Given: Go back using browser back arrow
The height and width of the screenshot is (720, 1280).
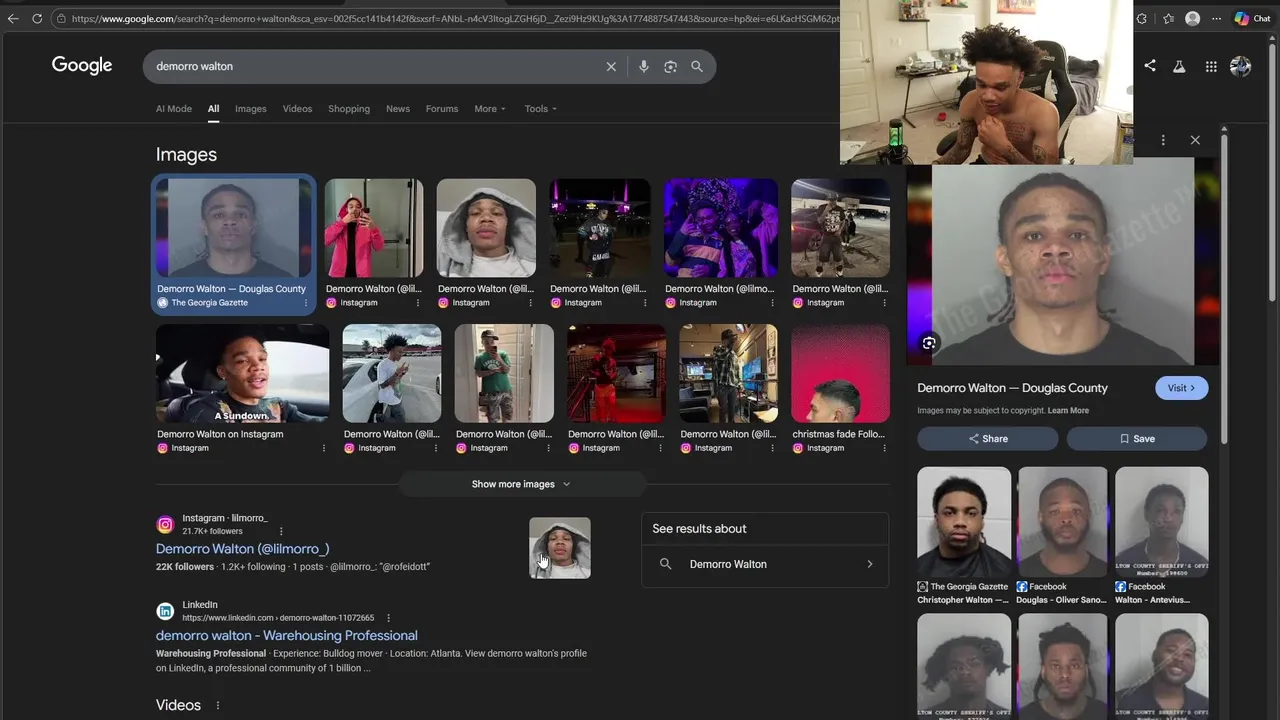Looking at the screenshot, I should (12, 18).
